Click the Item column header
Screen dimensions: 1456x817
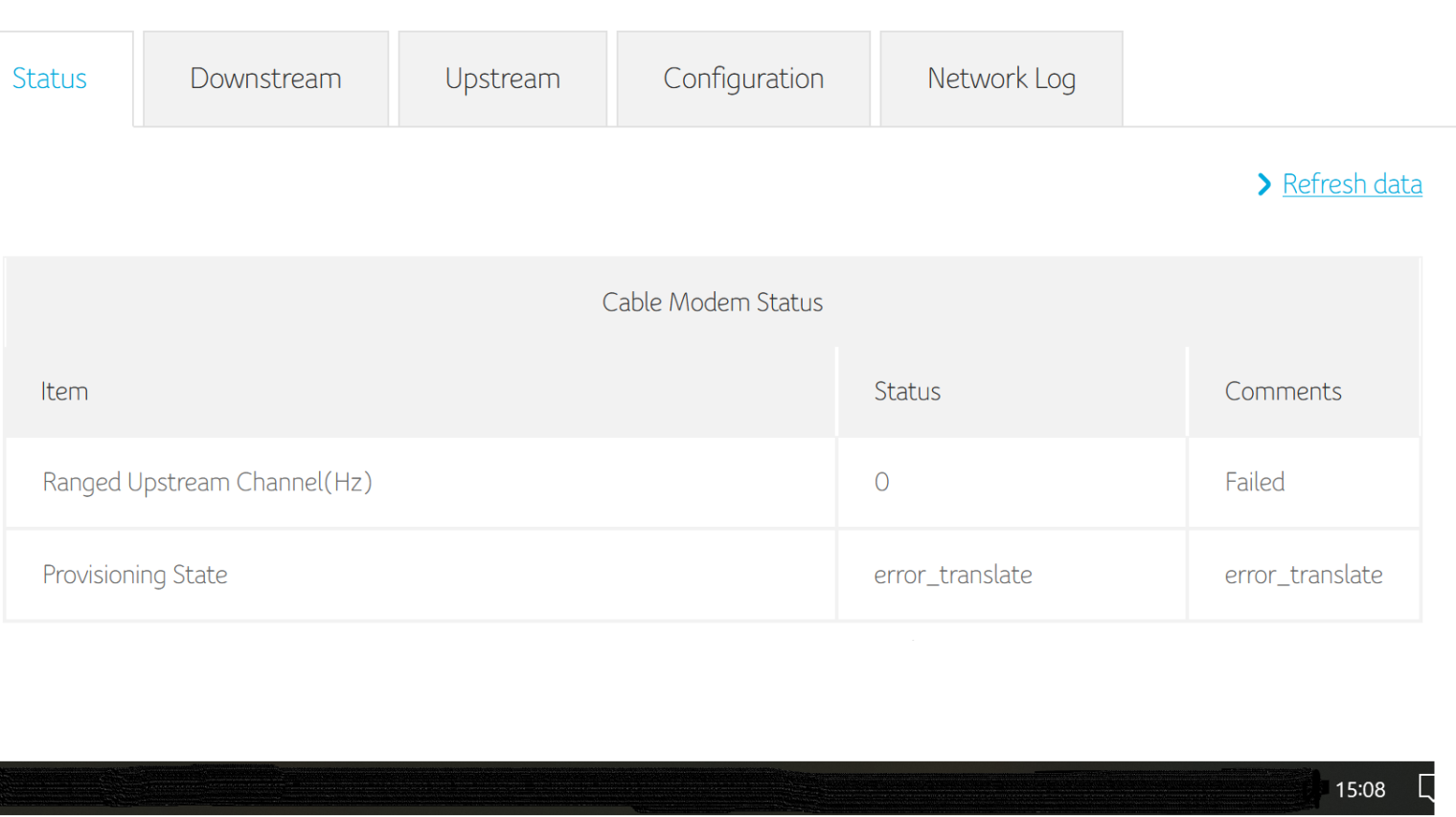[x=64, y=392]
